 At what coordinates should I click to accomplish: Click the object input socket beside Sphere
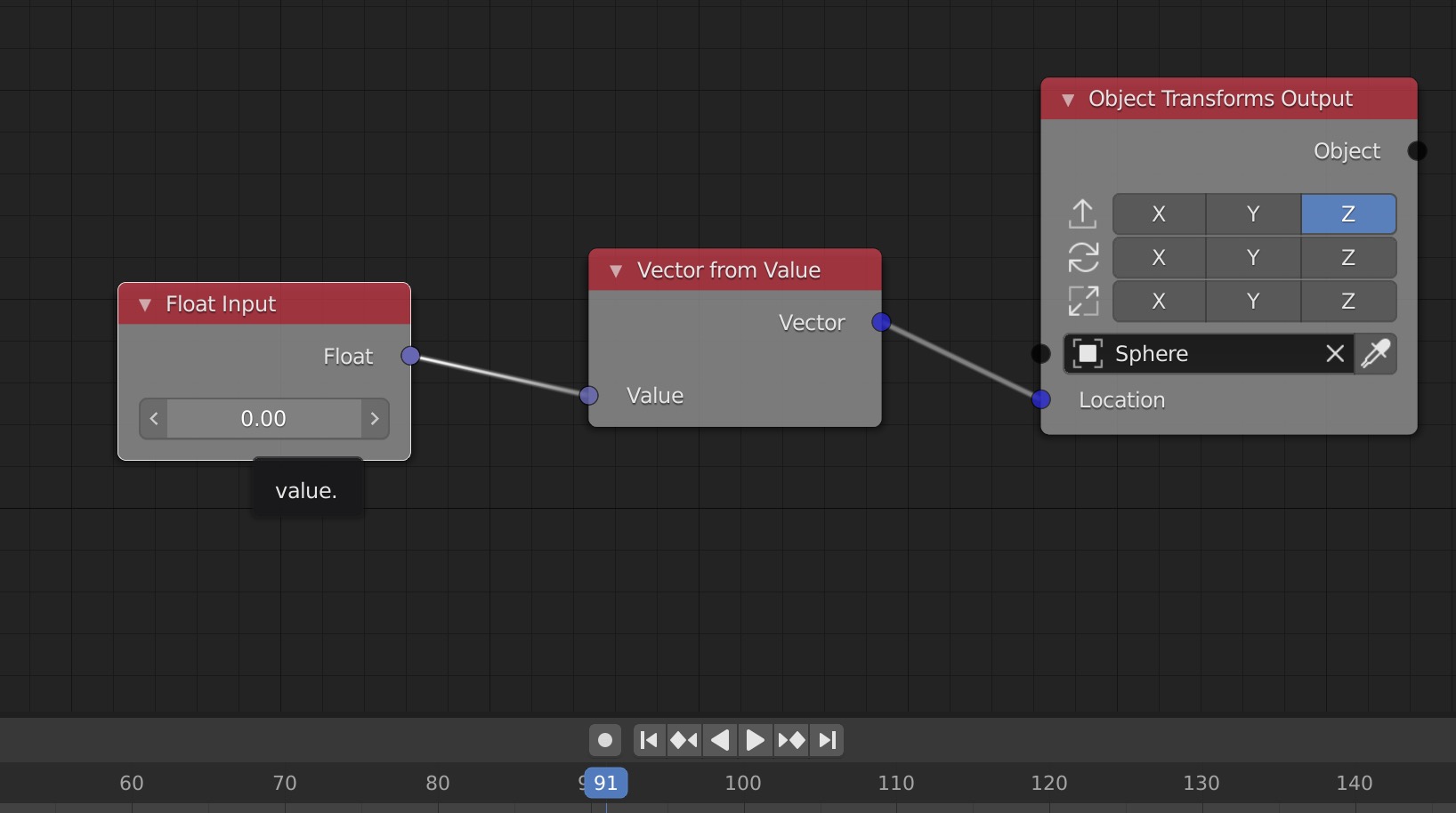click(x=1040, y=354)
